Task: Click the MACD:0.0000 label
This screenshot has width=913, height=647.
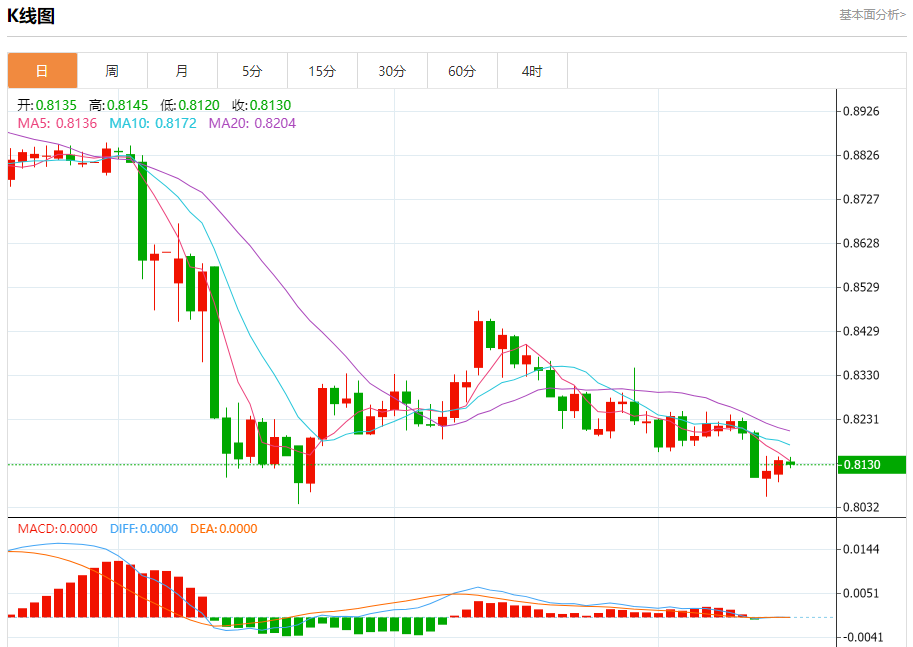Action: (x=57, y=529)
